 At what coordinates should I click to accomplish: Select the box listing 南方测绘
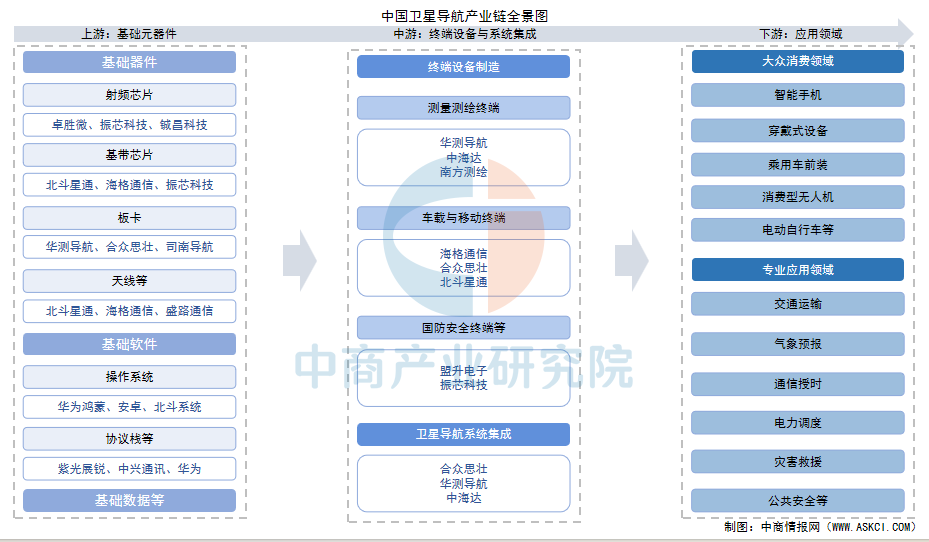[x=463, y=158]
